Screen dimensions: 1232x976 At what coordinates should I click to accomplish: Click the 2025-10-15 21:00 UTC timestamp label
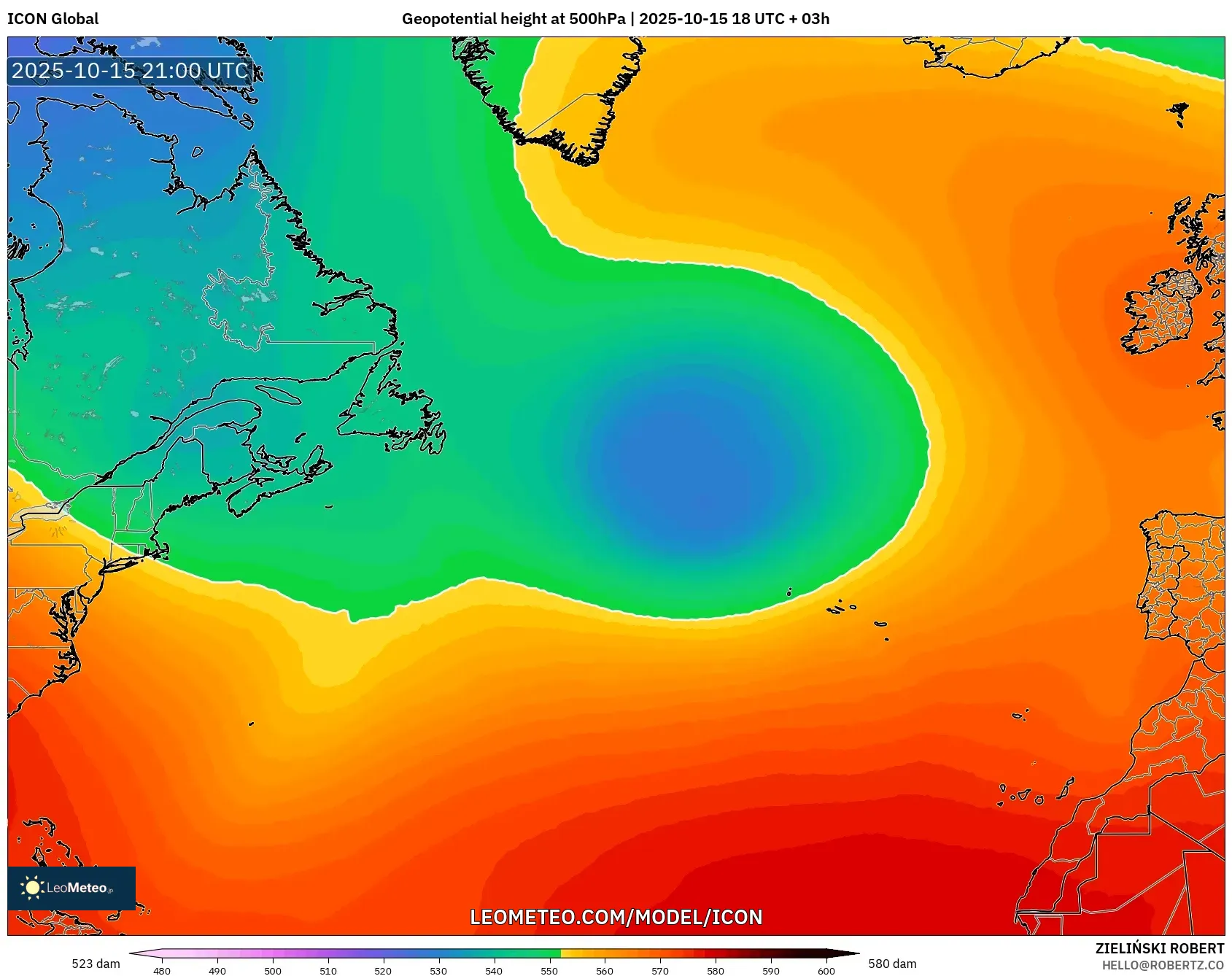pos(131,71)
